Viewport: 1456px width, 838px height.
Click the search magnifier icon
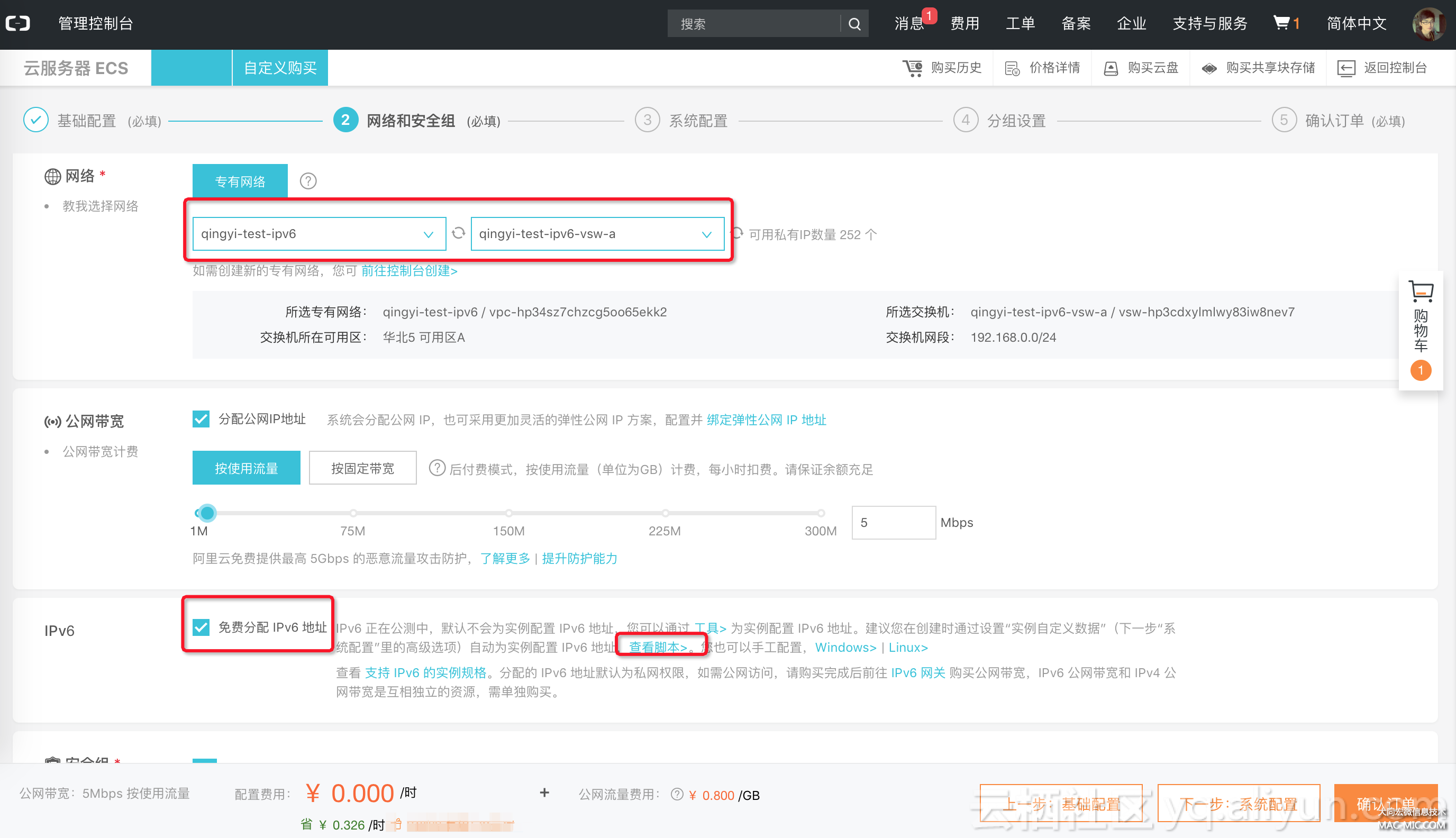854,24
